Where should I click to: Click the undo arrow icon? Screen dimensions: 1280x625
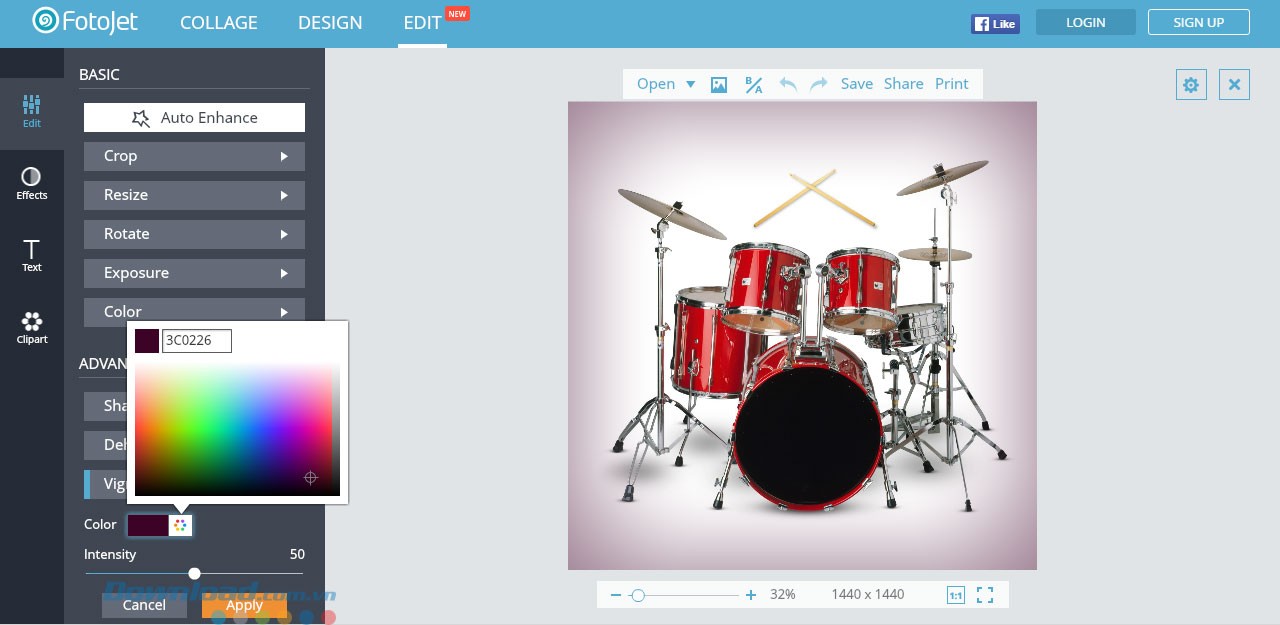(788, 84)
